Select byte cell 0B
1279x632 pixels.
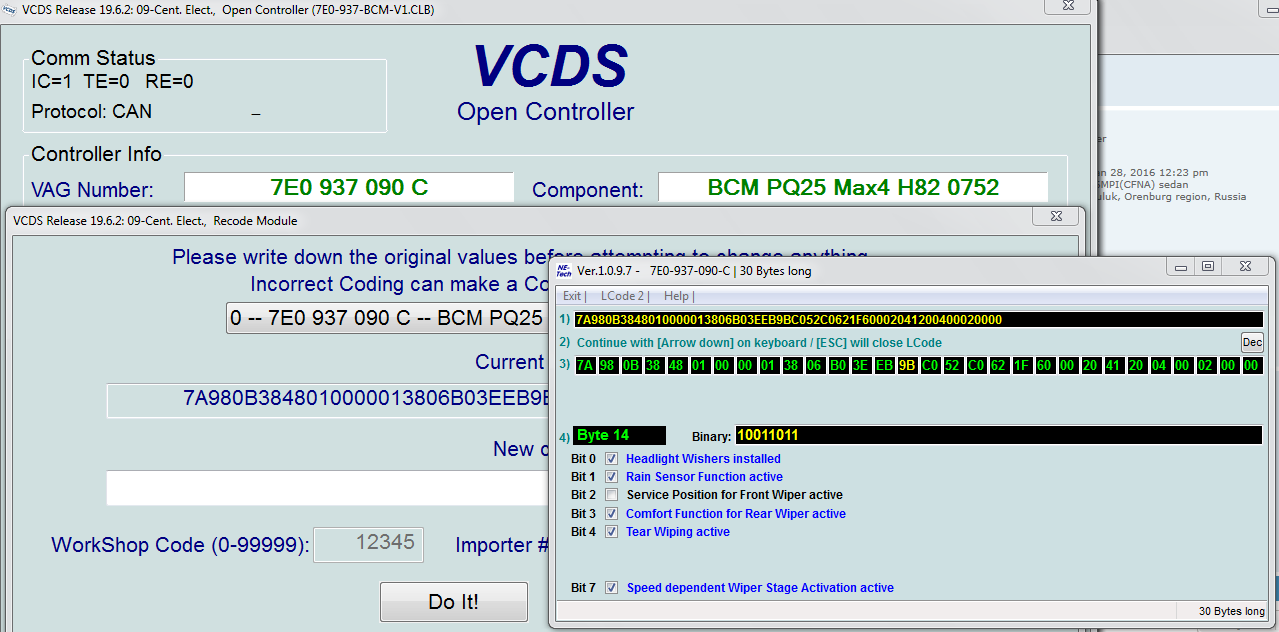pos(630,365)
